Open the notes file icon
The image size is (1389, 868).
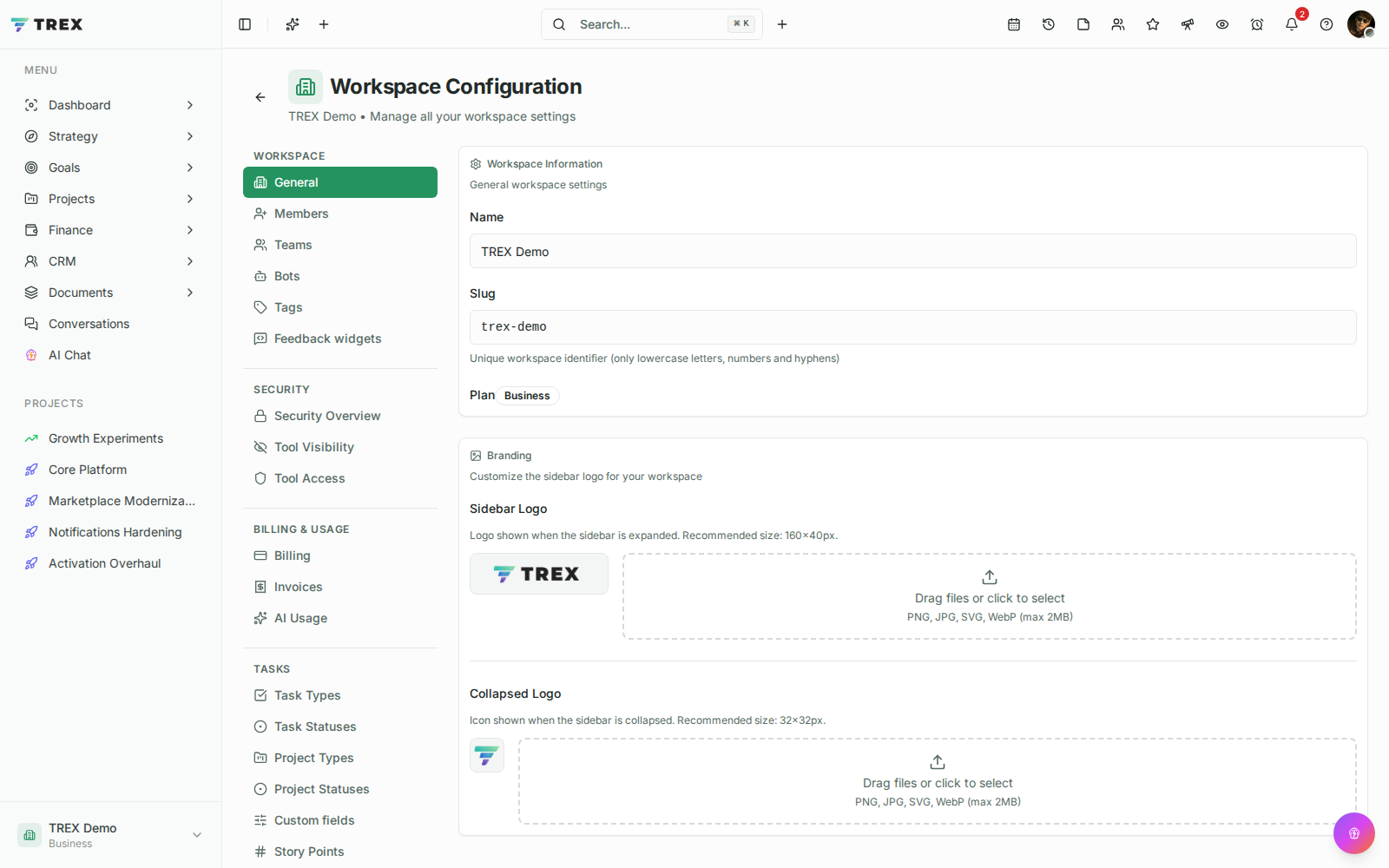pos(1083,24)
